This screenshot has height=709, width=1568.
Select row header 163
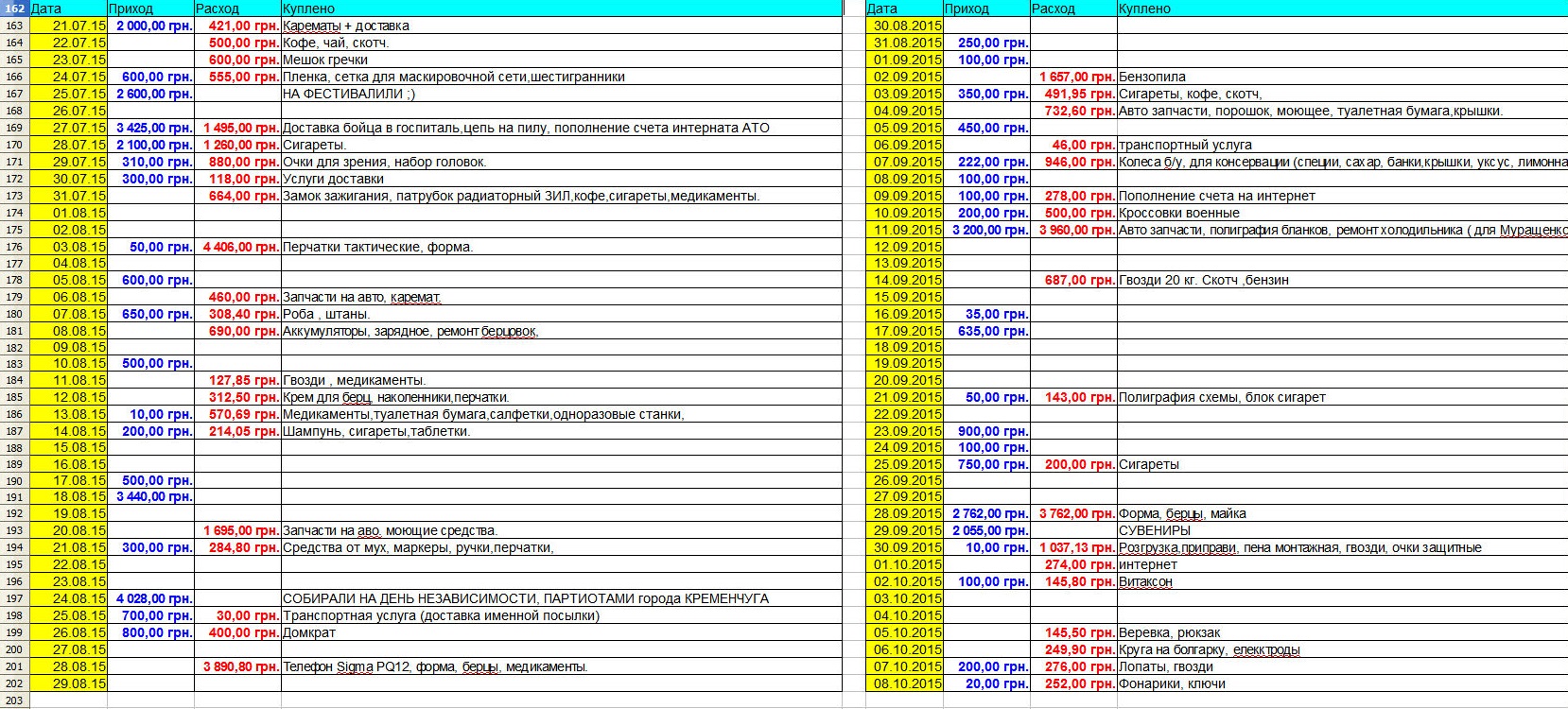point(14,26)
